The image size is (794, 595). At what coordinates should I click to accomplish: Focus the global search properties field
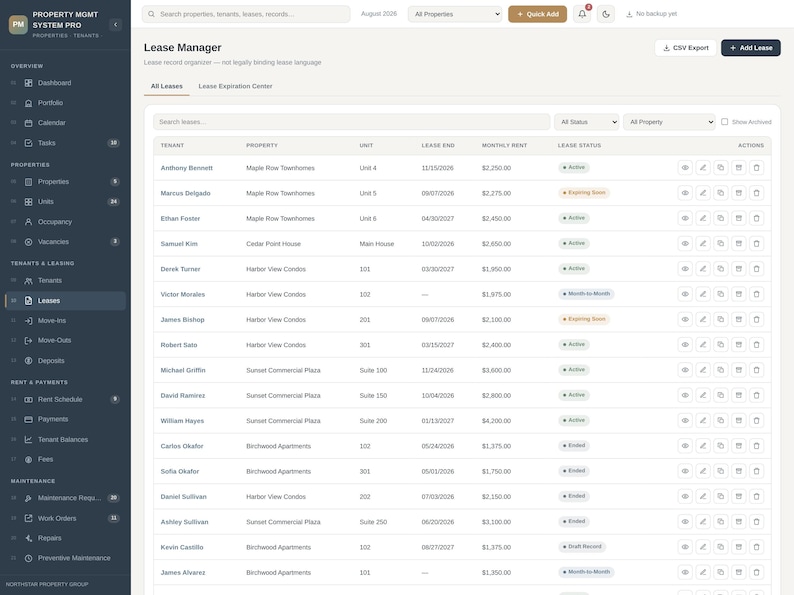click(x=246, y=14)
